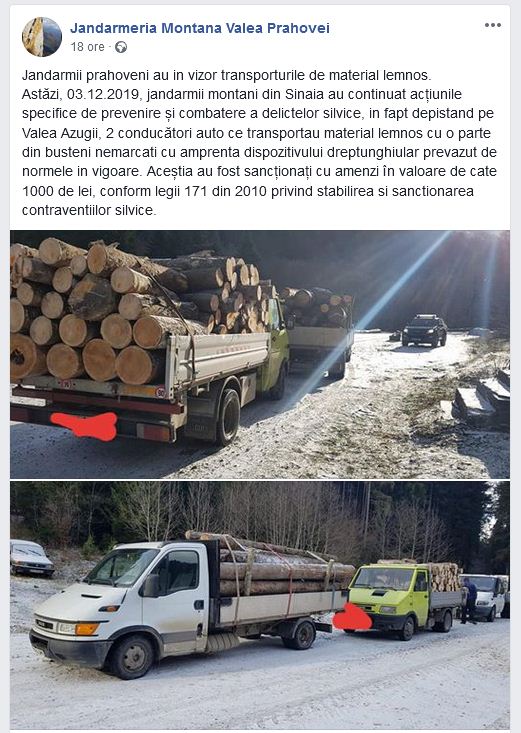The height and width of the screenshot is (733, 521).
Task: Click the man standing beside the green truck
Action: click(x=469, y=600)
